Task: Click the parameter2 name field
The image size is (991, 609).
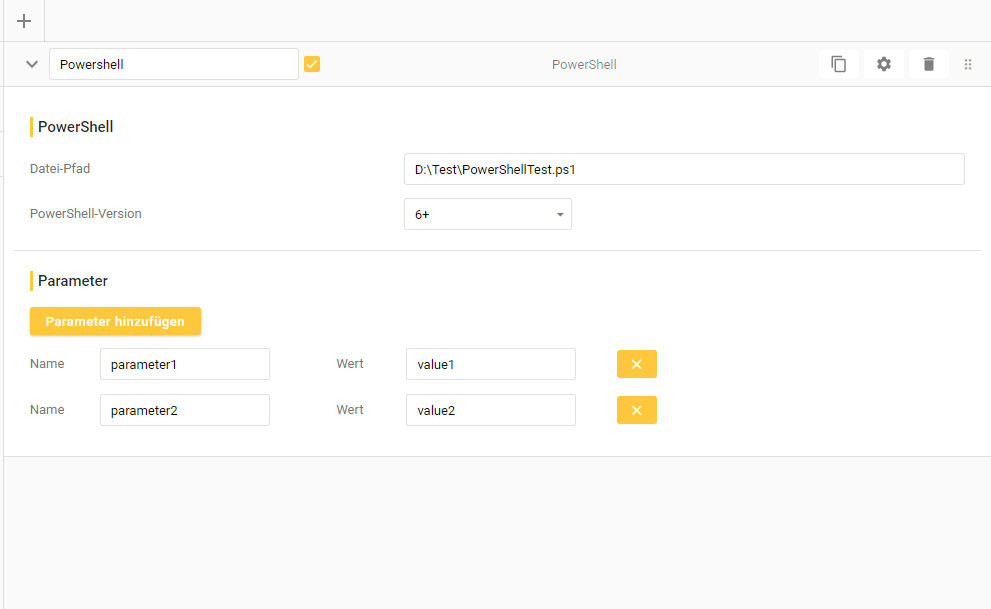Action: (184, 410)
